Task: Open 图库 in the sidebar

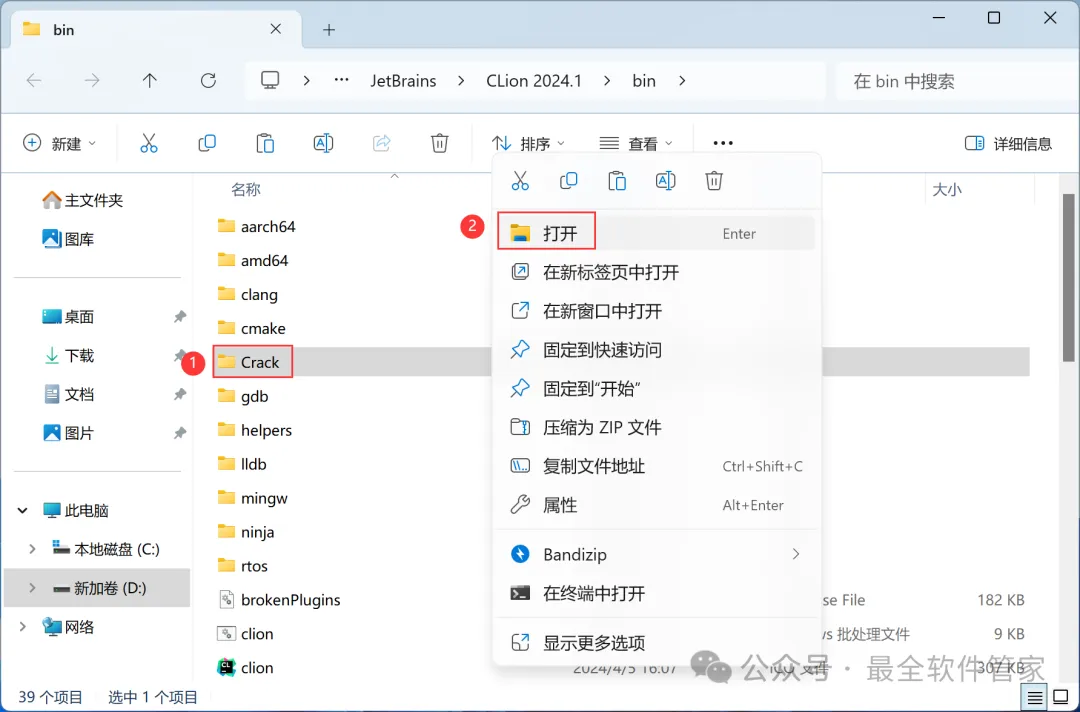Action: [68, 239]
